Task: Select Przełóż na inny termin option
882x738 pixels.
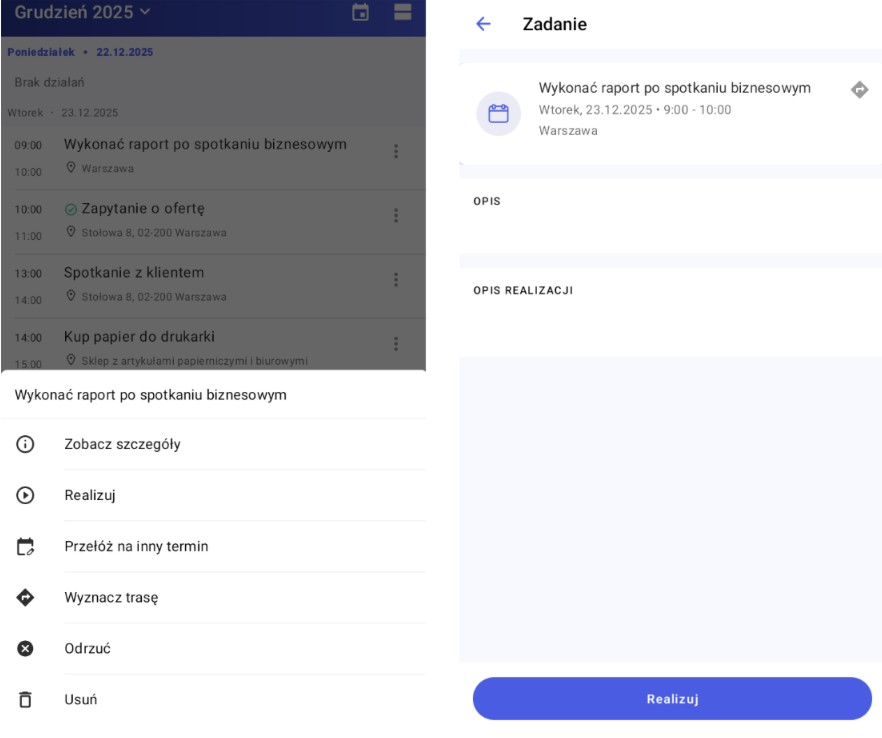Action: tap(136, 546)
